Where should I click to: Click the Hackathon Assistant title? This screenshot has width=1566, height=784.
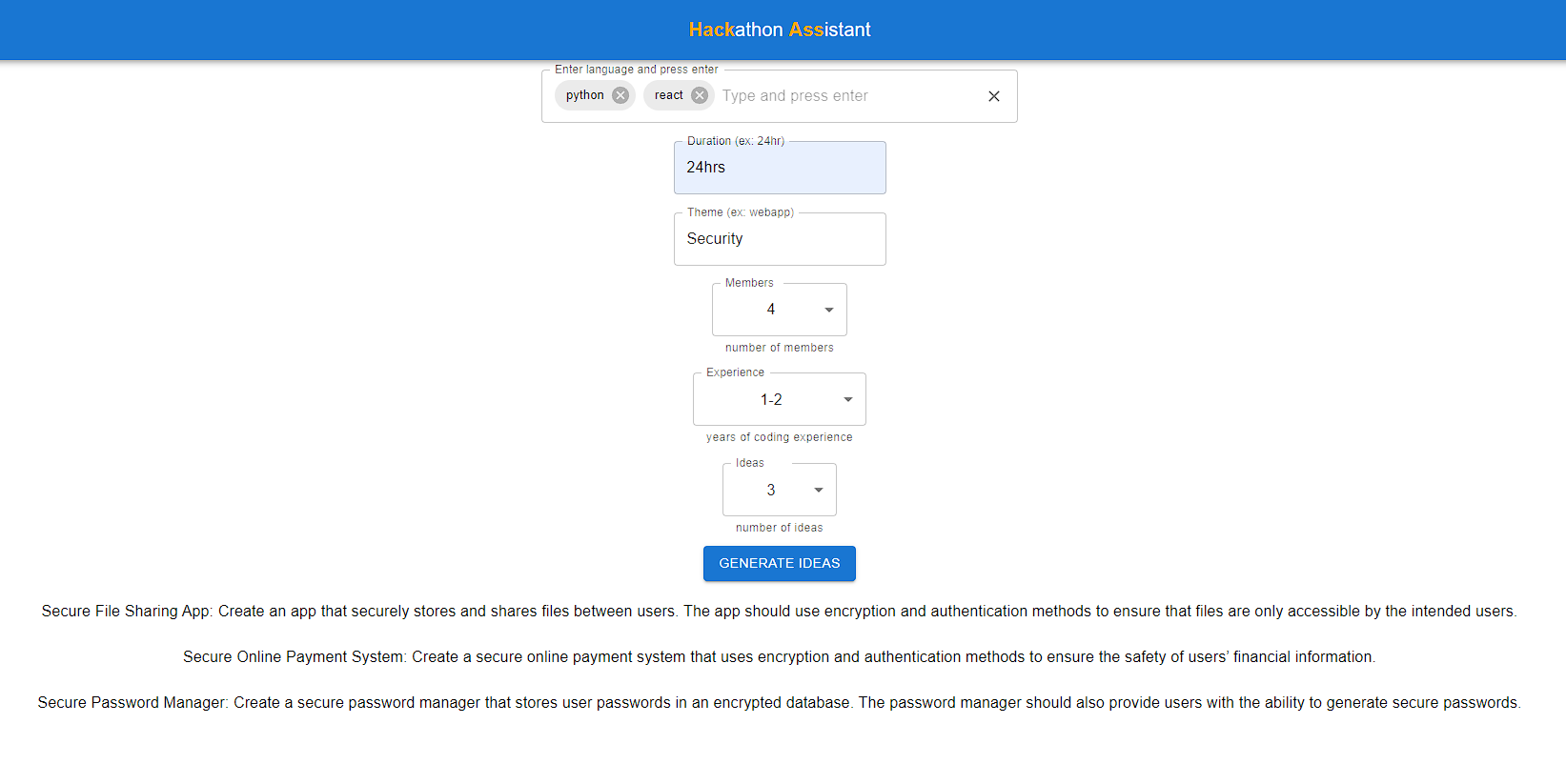coord(780,30)
